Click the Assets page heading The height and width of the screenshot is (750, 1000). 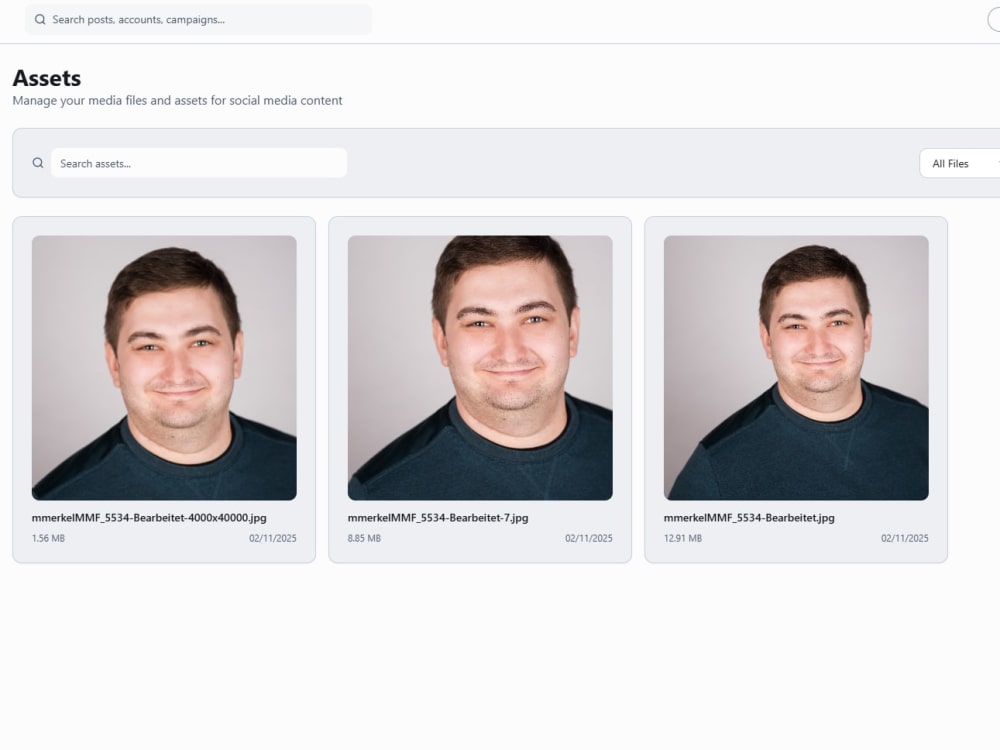pos(47,78)
